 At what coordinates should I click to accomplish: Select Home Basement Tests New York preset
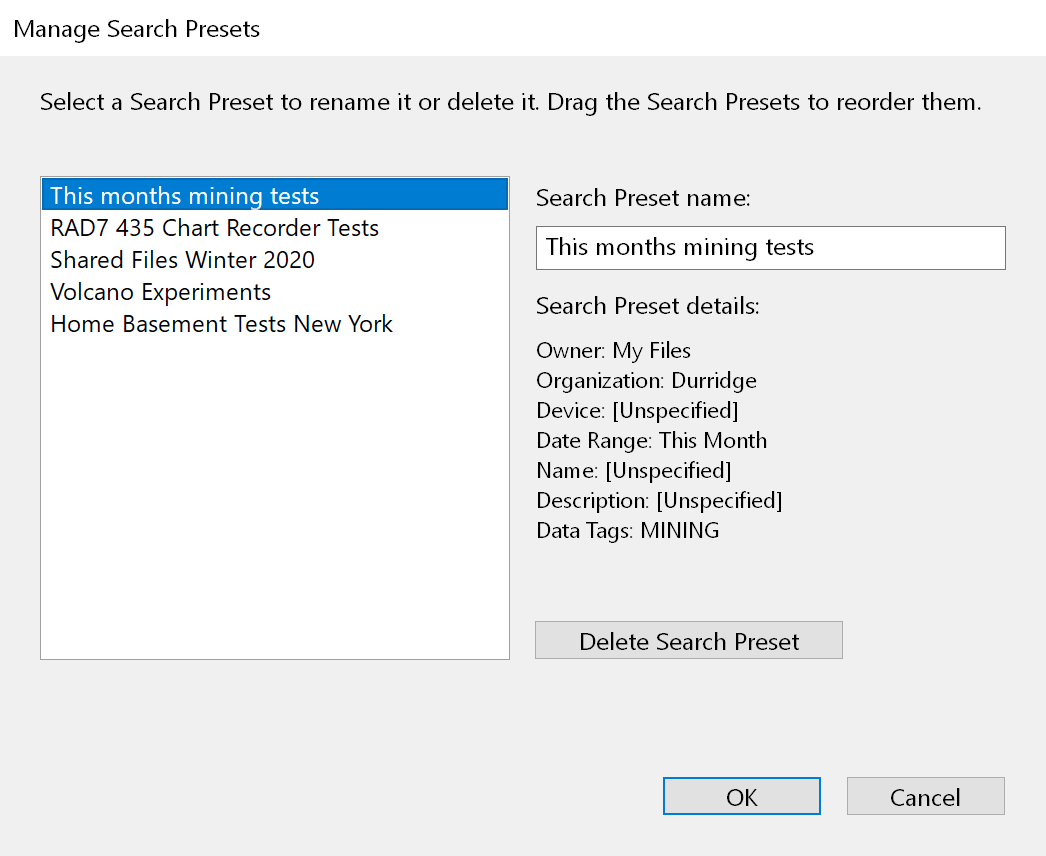coord(221,324)
